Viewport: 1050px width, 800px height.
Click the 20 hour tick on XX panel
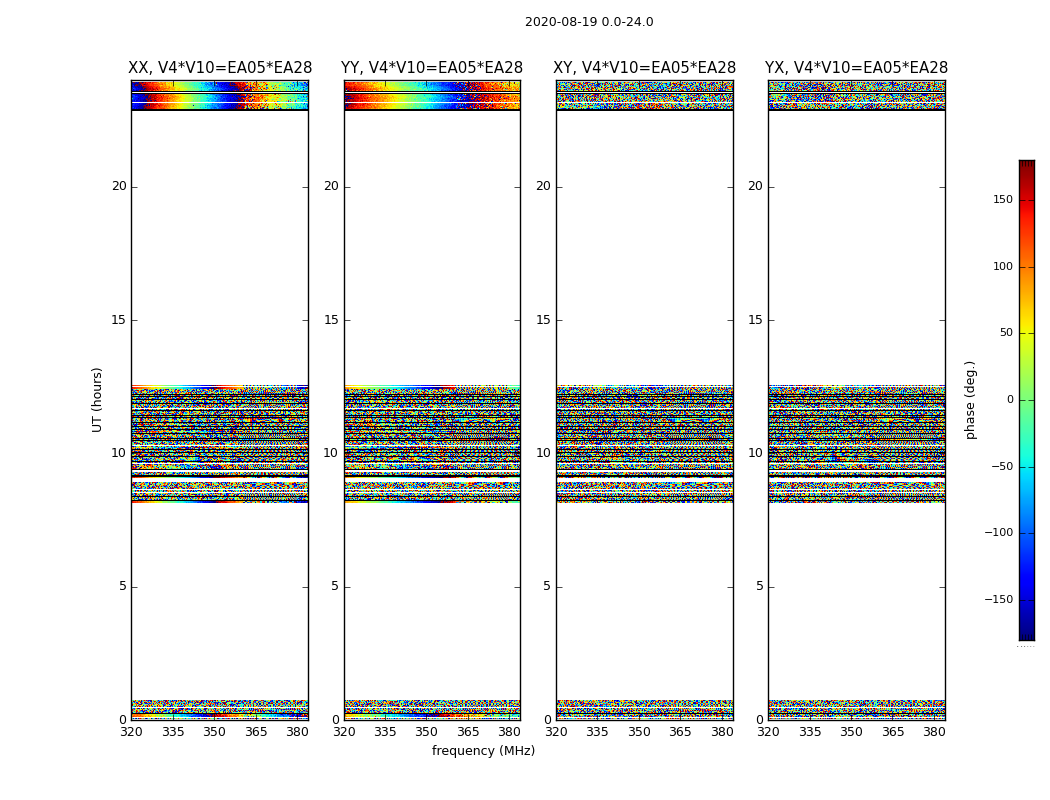click(x=119, y=186)
